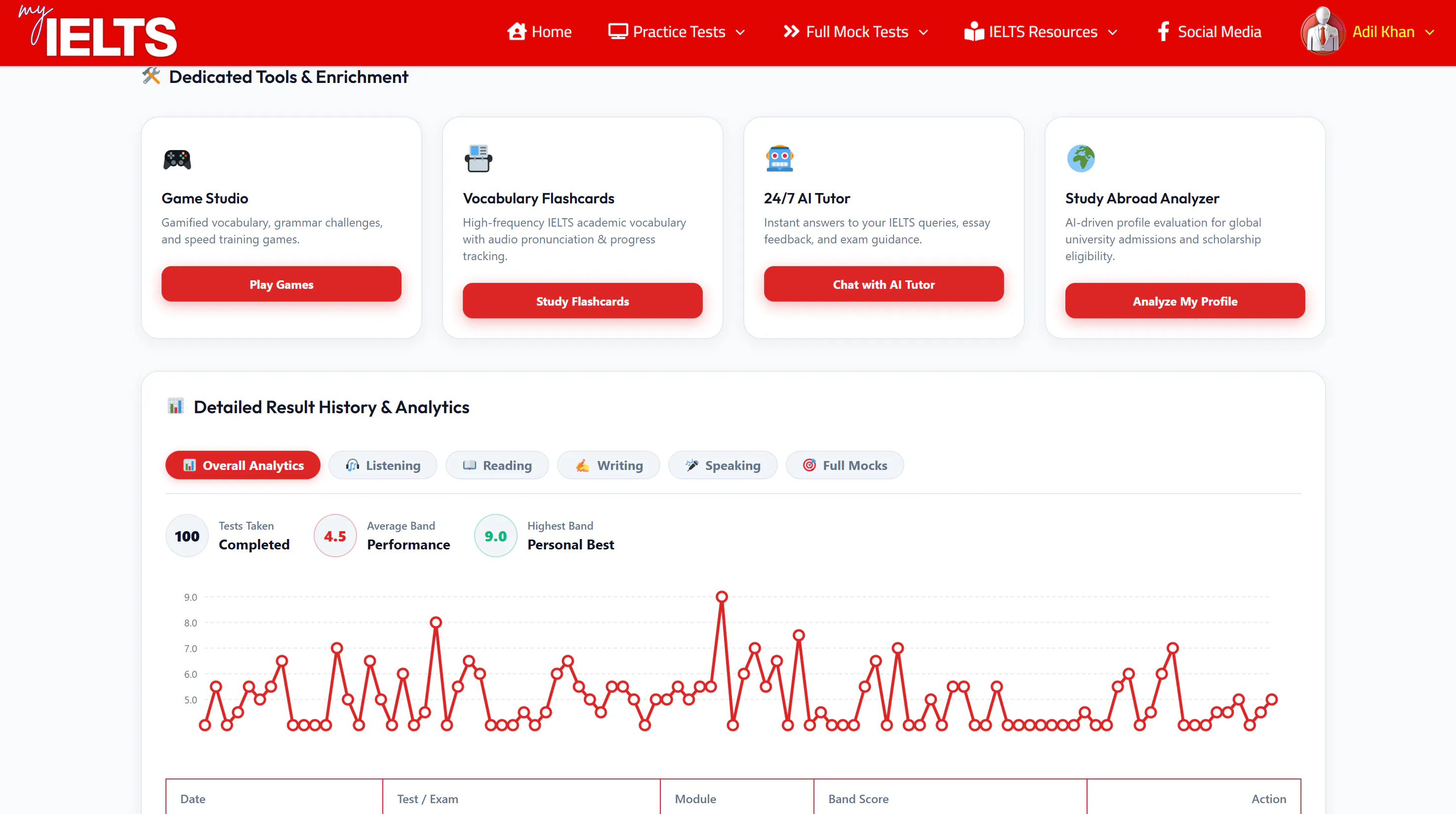Click the Practice Tests monitor icon
Viewport: 1456px width, 814px height.
[x=618, y=32]
